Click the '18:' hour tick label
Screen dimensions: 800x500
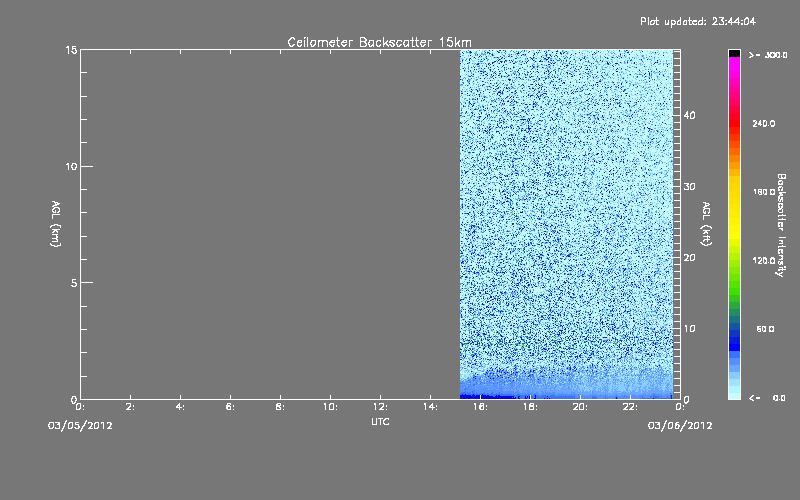point(530,407)
